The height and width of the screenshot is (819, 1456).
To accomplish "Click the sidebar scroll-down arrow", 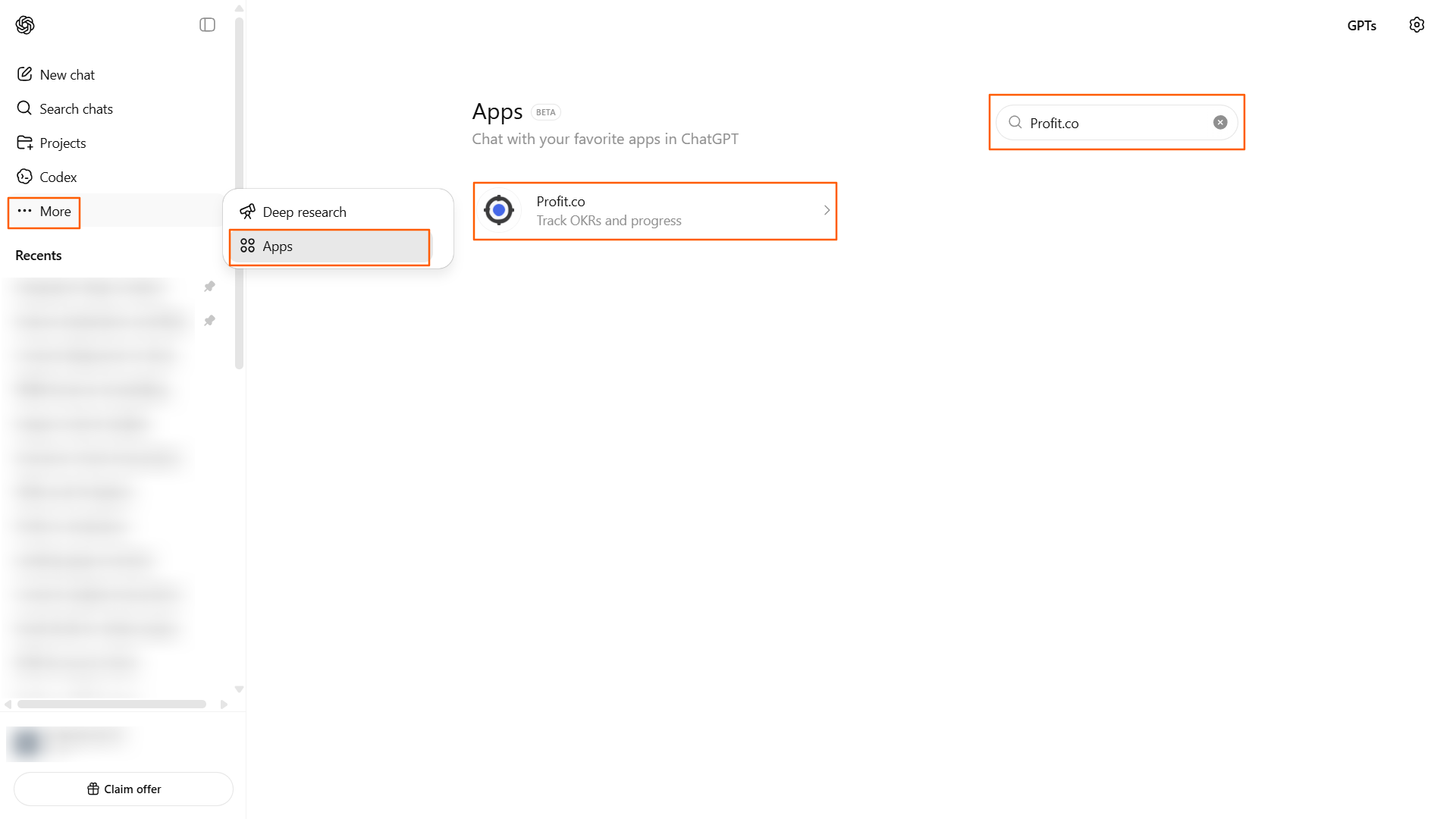I will 240,689.
